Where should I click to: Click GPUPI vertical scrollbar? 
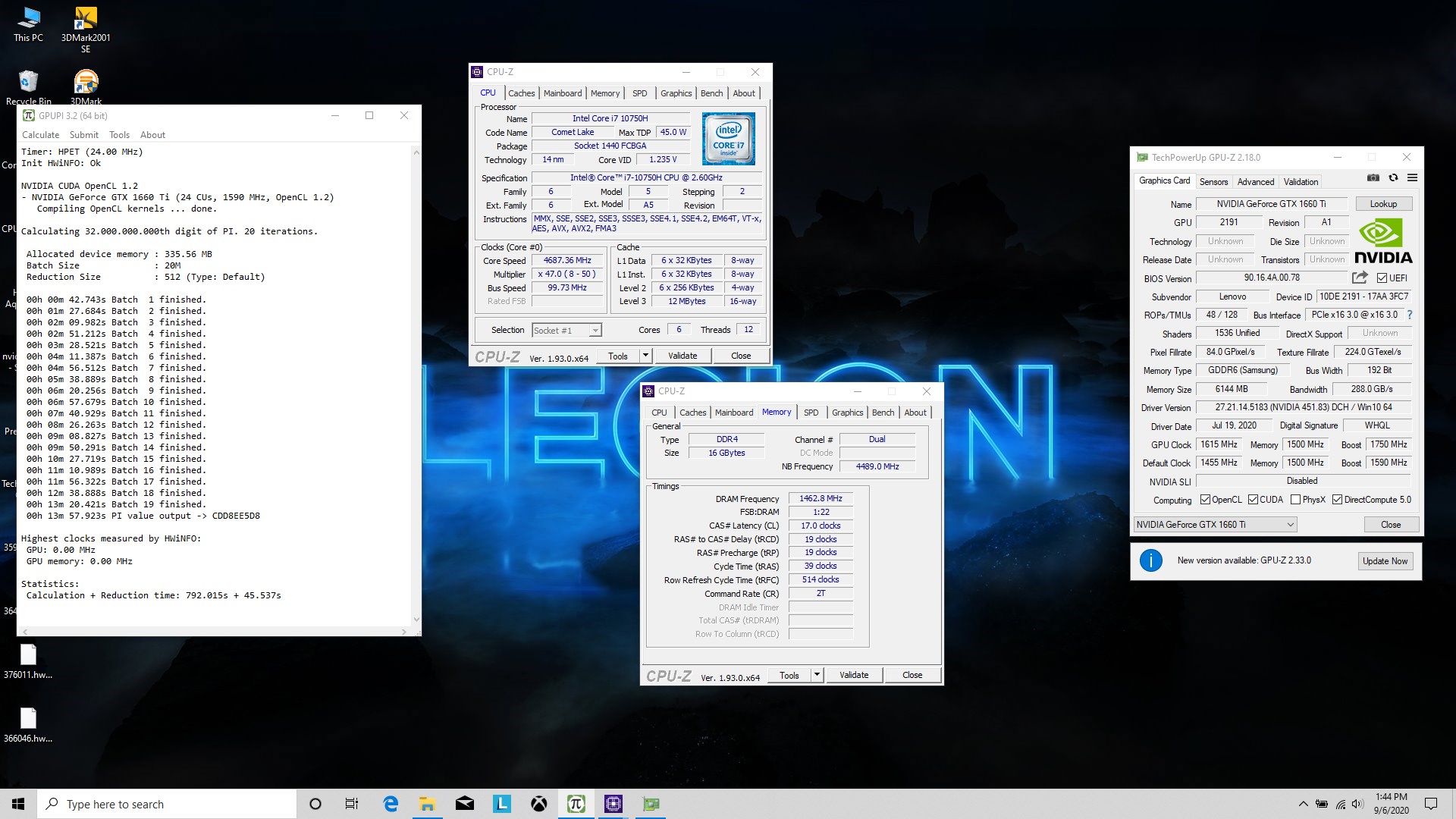click(x=416, y=386)
